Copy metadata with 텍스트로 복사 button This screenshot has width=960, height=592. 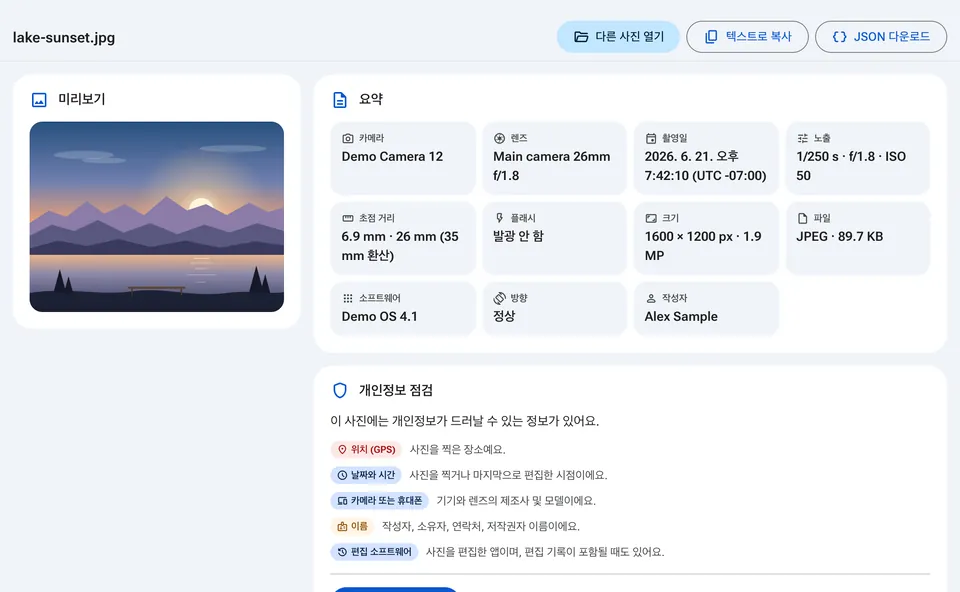click(748, 37)
